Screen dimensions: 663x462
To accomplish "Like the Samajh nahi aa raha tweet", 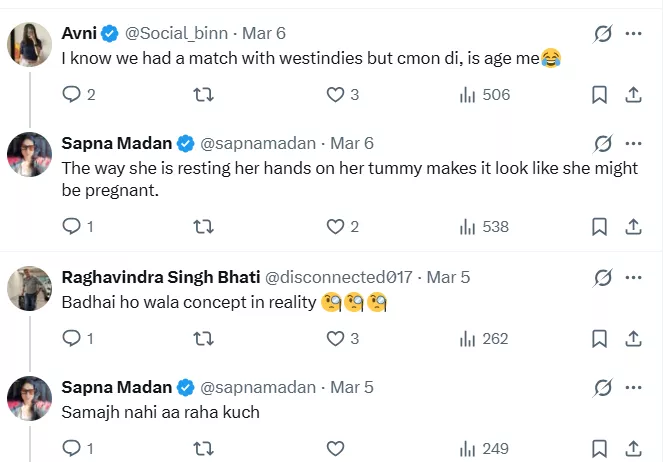I will (x=336, y=449).
